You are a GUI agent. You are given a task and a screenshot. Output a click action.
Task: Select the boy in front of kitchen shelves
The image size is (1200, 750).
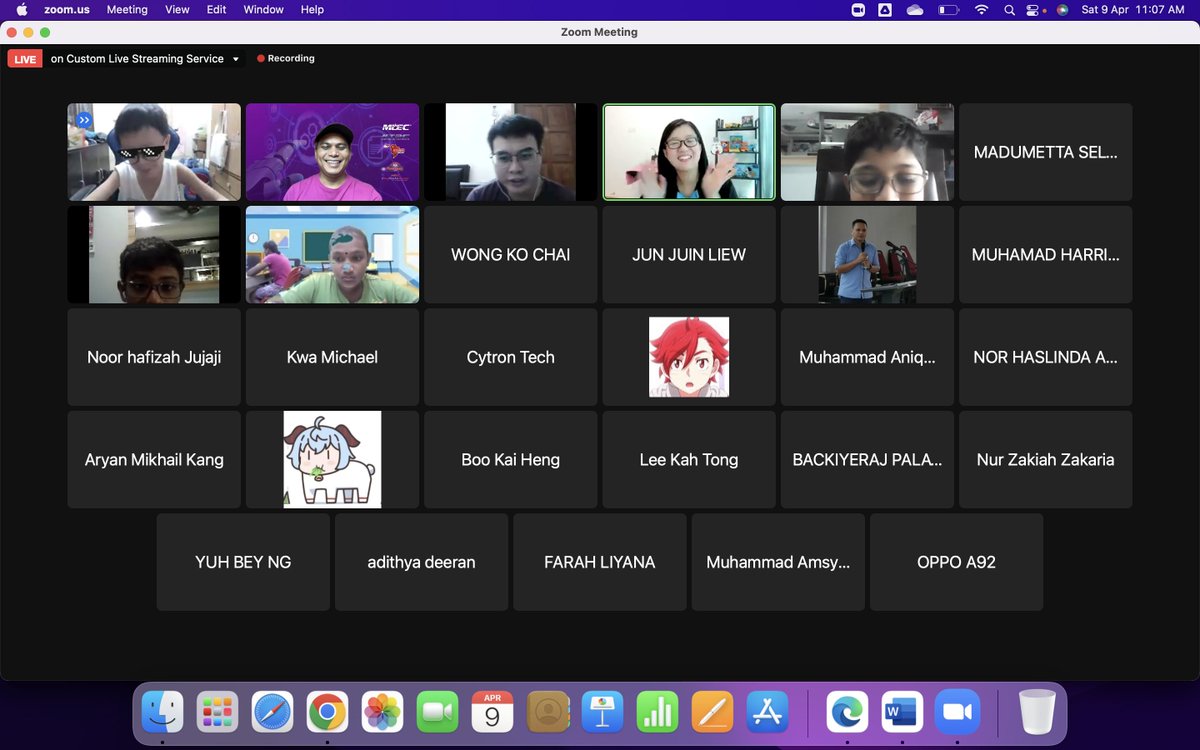click(x=154, y=255)
